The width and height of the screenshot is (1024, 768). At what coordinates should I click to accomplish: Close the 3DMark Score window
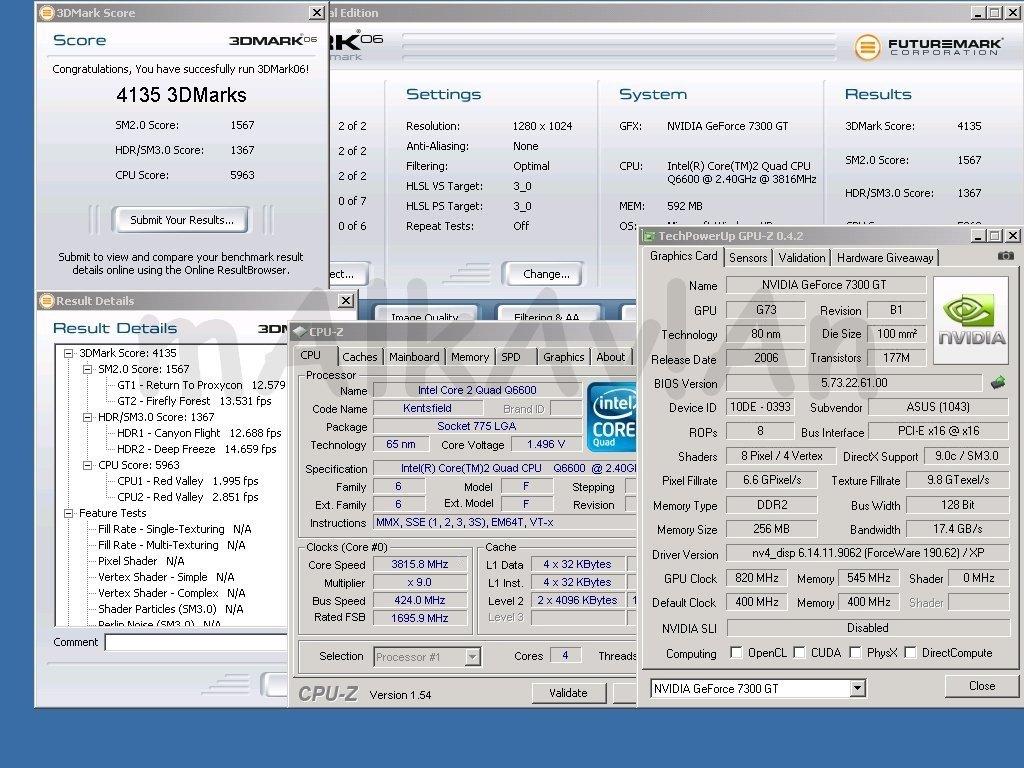317,12
